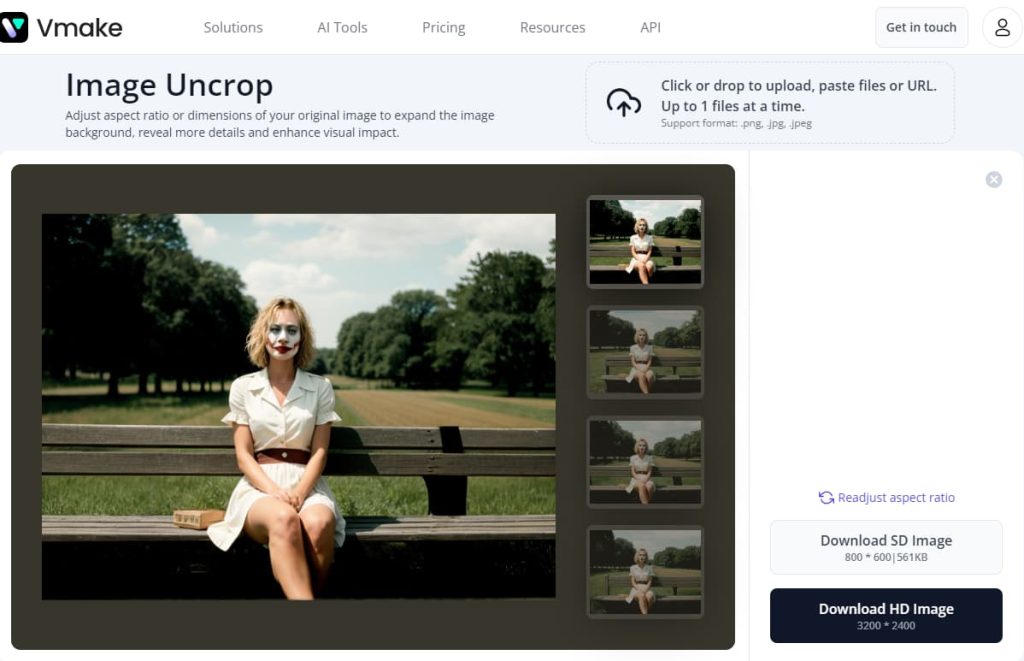Close the result panel with the X icon
Image resolution: width=1024 pixels, height=661 pixels.
point(993,180)
